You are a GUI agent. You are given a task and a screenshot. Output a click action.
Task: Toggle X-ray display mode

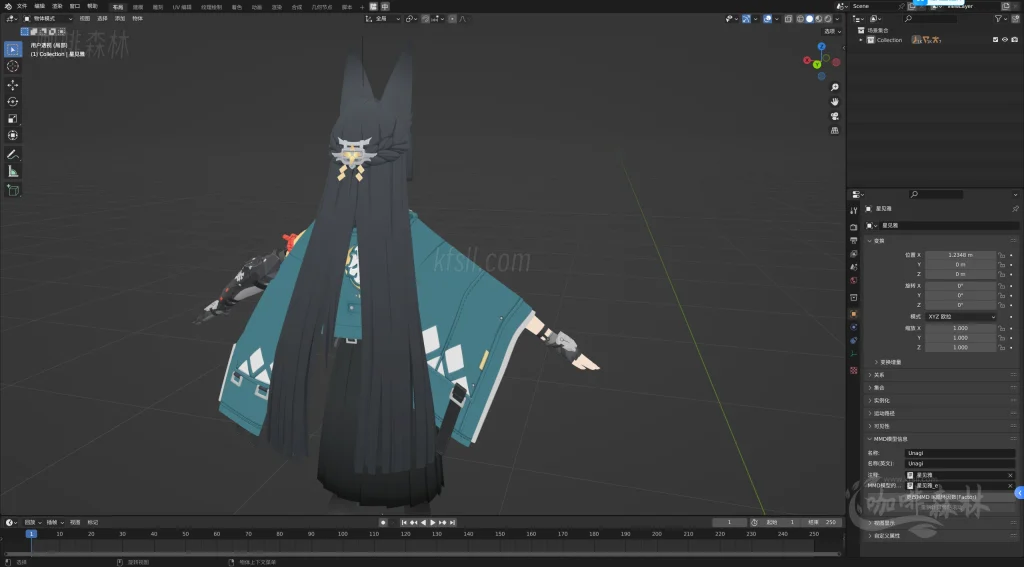pos(788,19)
